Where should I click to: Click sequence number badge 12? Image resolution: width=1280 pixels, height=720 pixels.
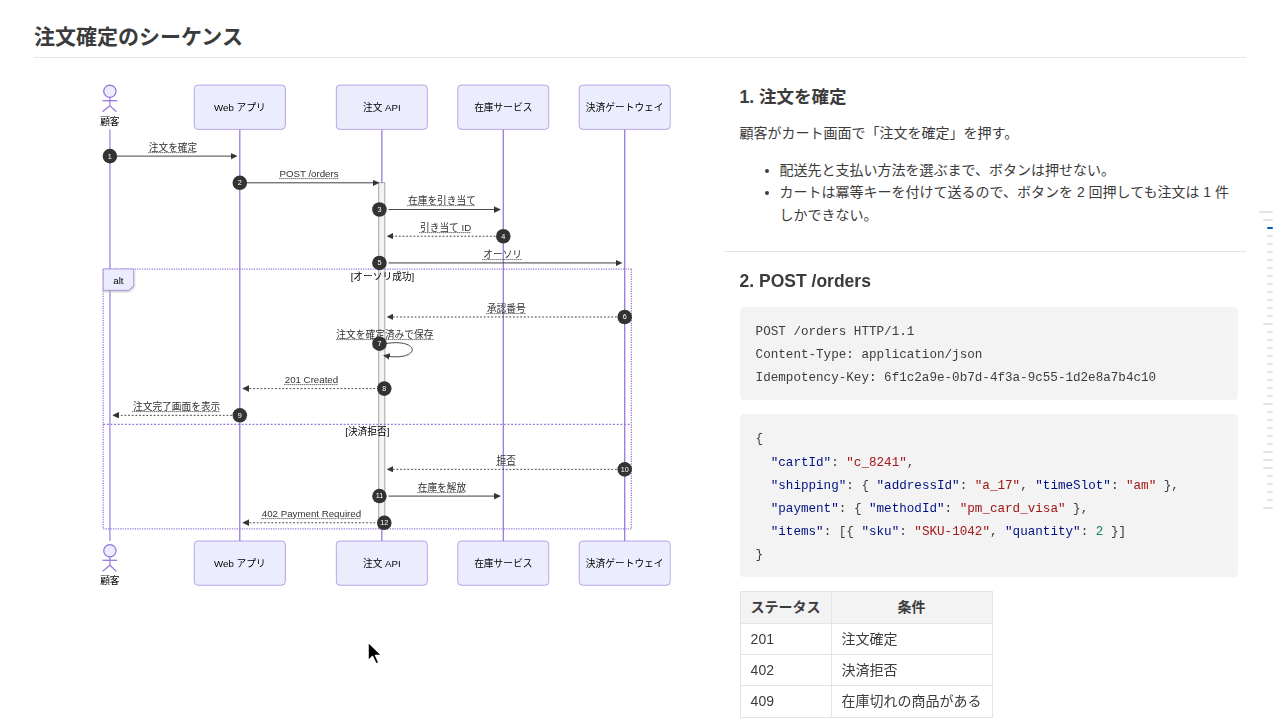coord(384,523)
